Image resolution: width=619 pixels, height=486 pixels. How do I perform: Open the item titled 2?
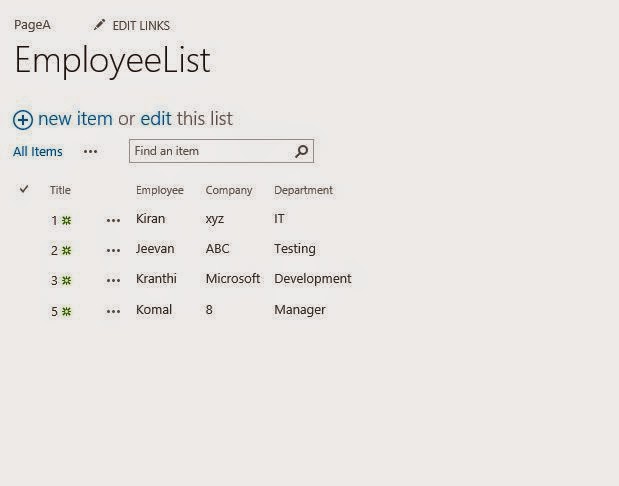(x=54, y=250)
